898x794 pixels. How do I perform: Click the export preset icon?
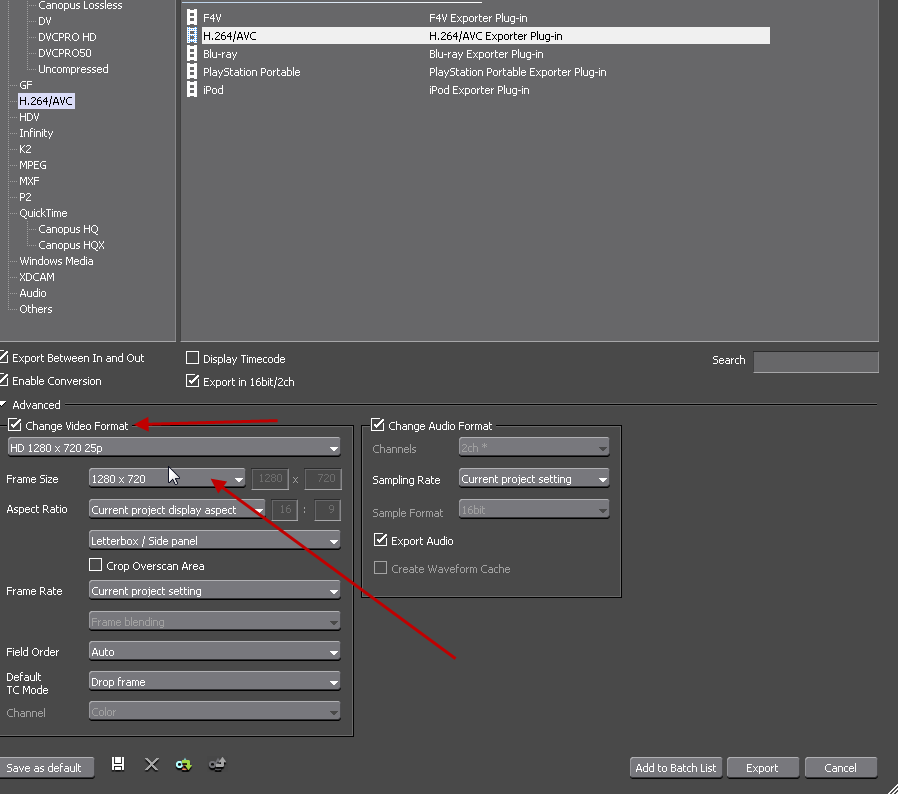coord(217,764)
